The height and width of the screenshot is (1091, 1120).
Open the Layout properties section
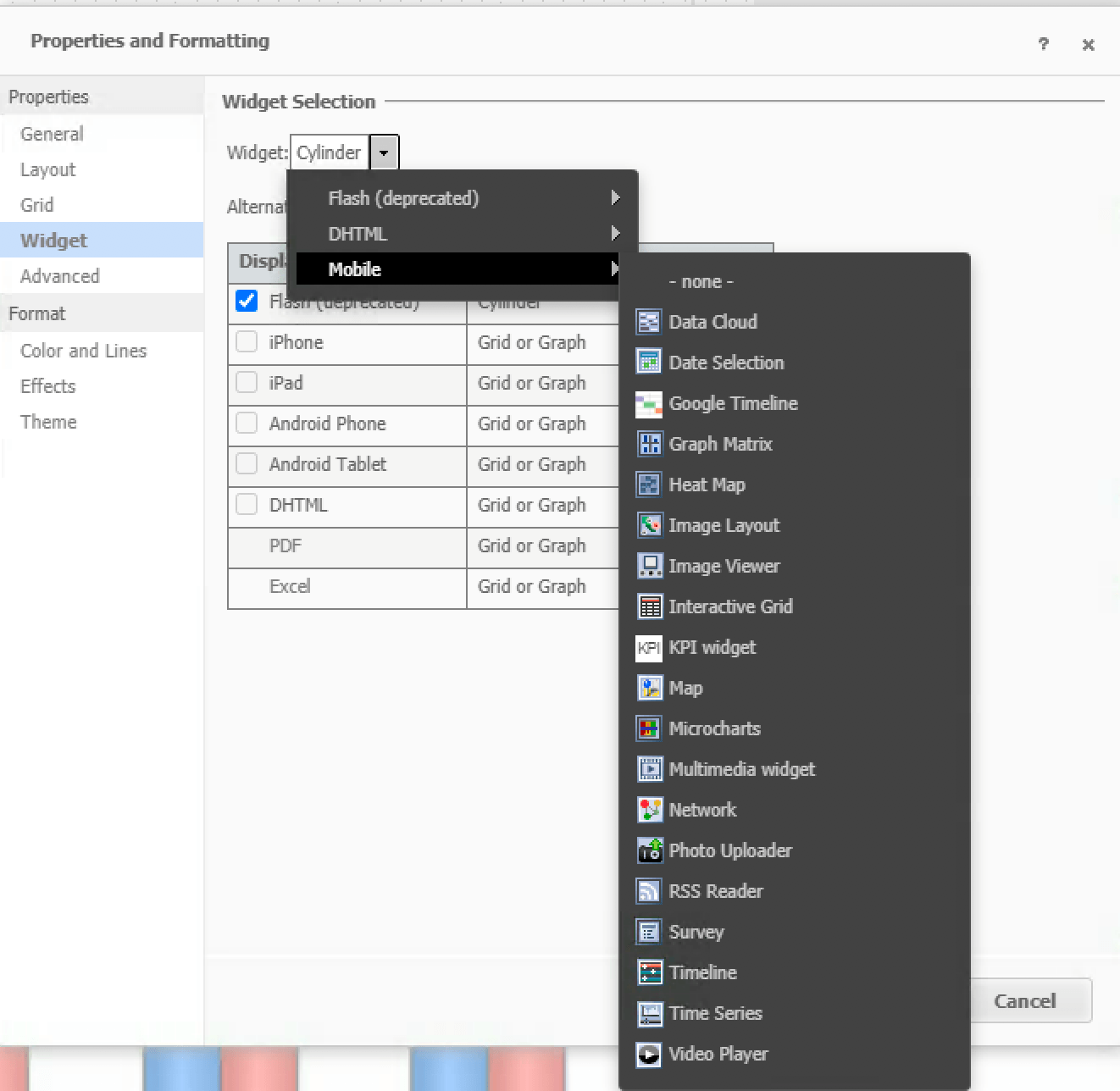coord(48,169)
